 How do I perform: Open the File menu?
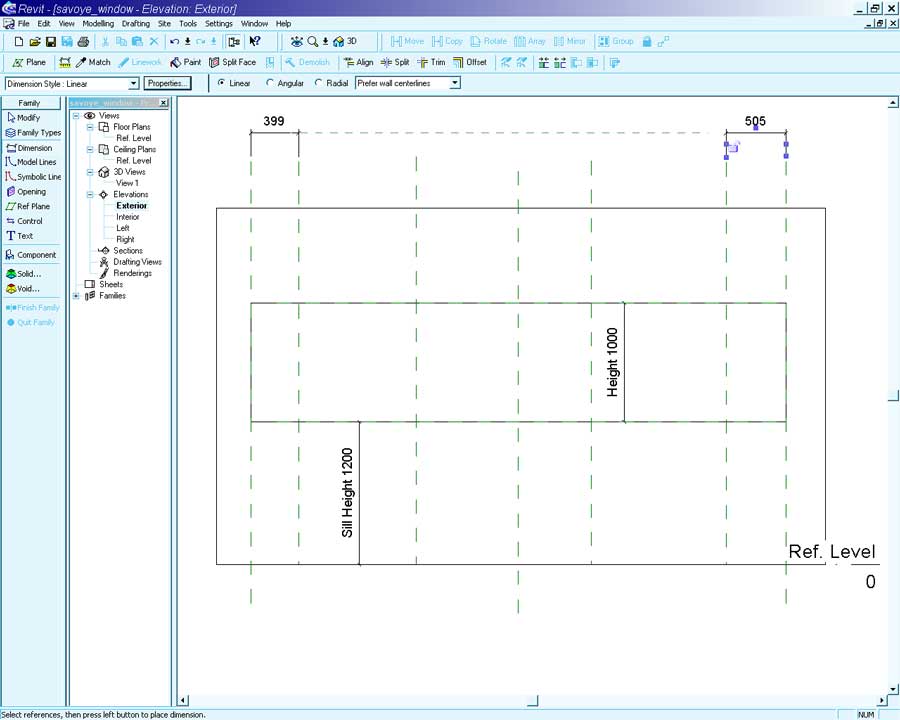(24, 24)
